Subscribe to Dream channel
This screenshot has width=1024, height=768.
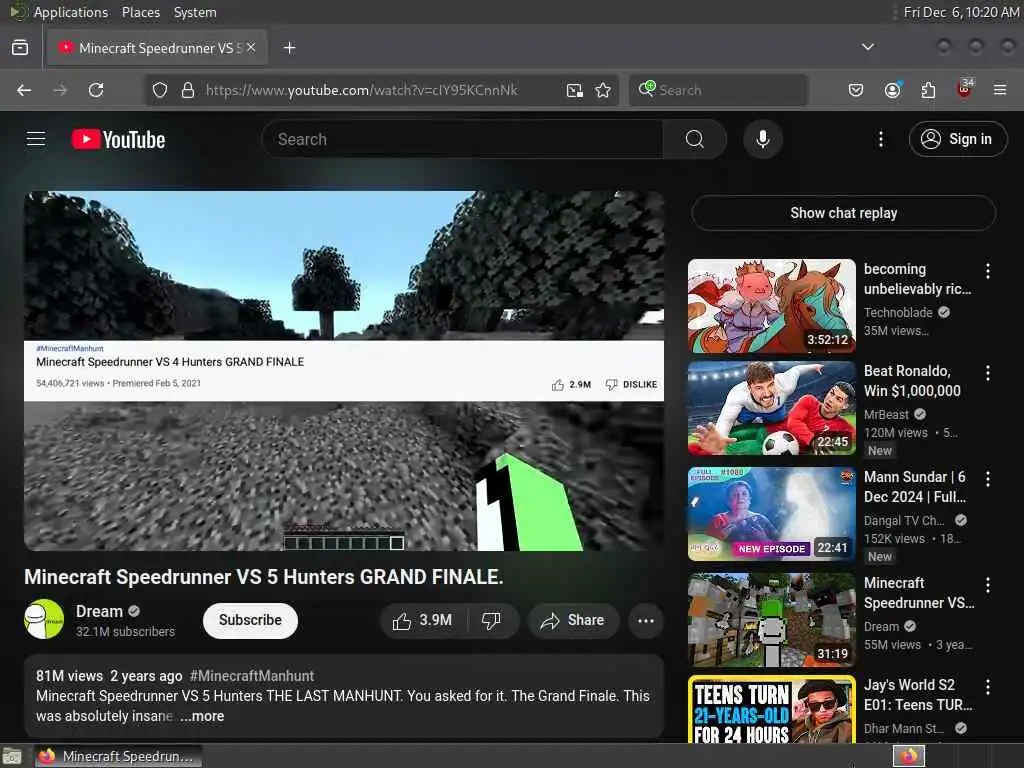click(x=250, y=620)
